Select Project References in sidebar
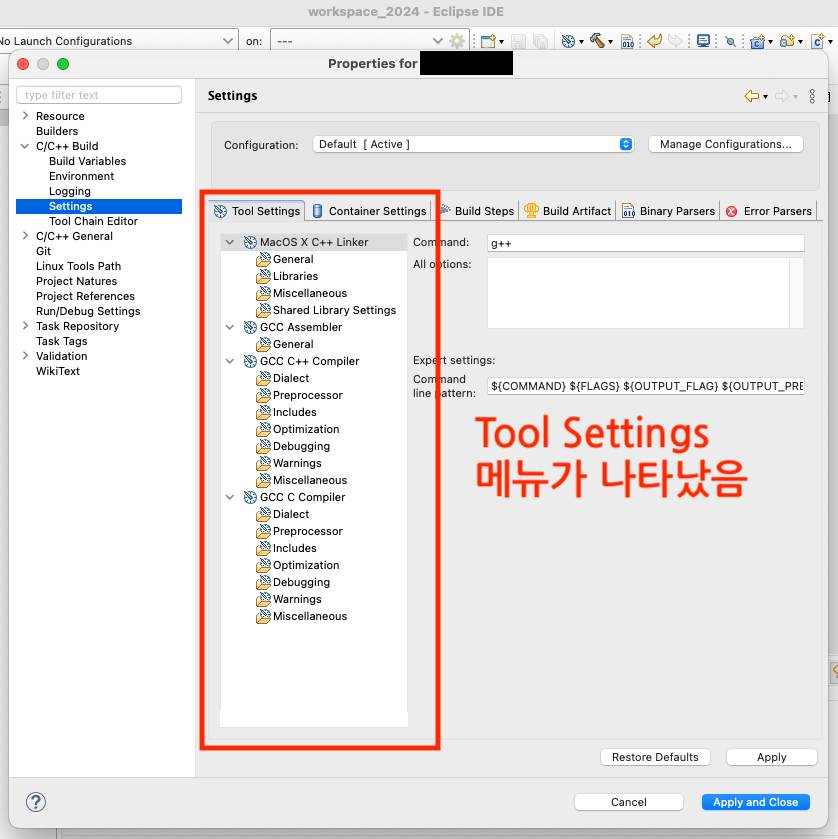 pyautogui.click(x=85, y=296)
